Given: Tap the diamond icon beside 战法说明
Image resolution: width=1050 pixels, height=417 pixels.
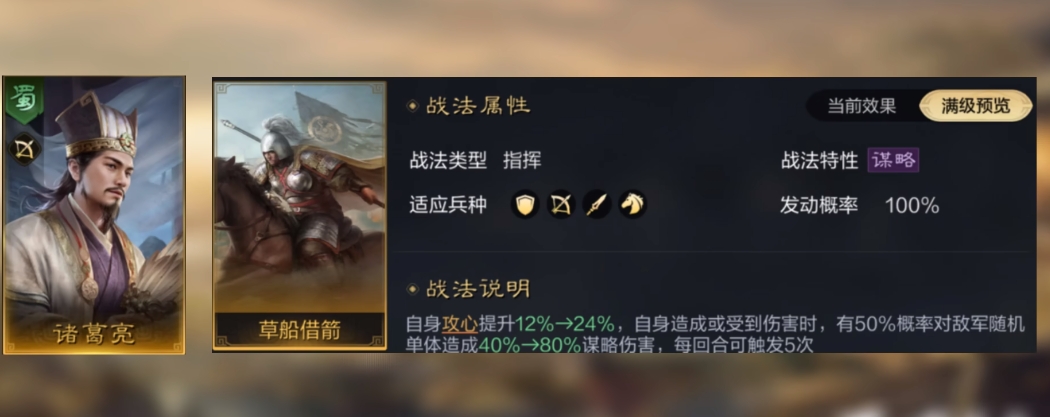Looking at the screenshot, I should tap(413, 289).
